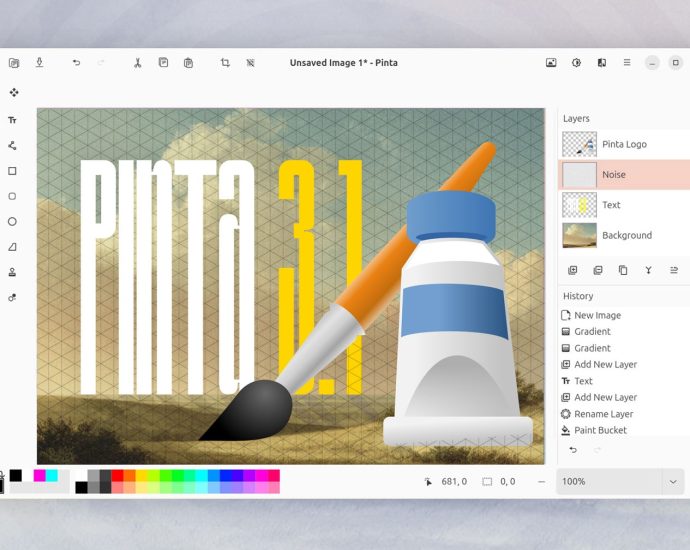690x550 pixels.
Task: Select the Text tool in toolbox
Action: click(13, 120)
